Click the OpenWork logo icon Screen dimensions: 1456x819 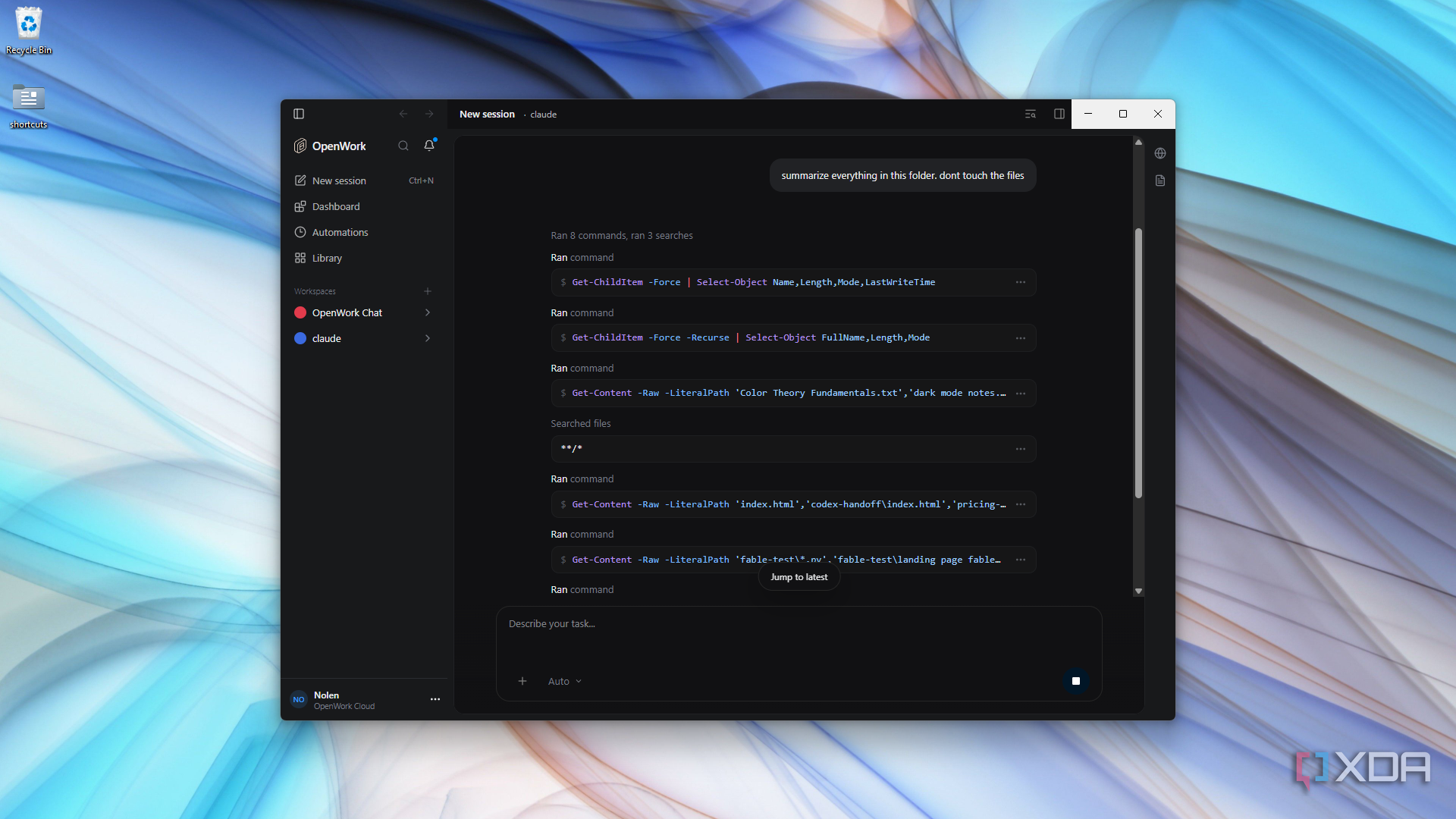(x=300, y=146)
